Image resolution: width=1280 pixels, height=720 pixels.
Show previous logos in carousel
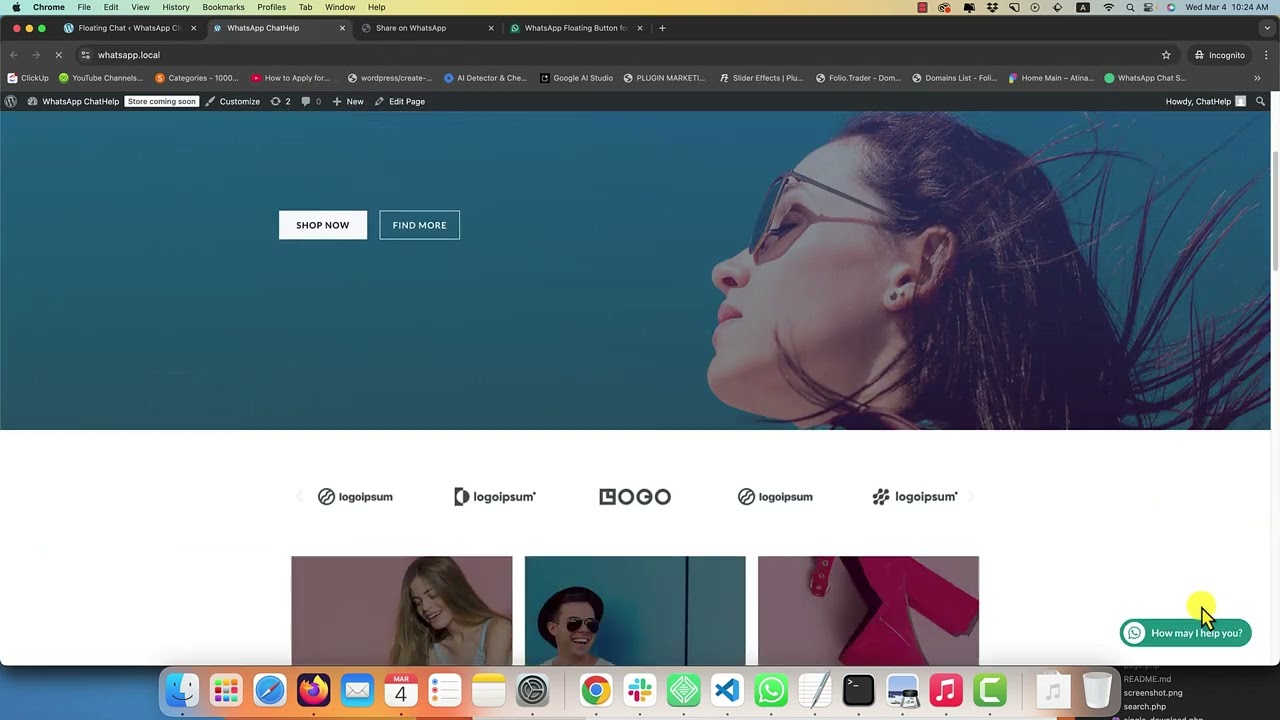pyautogui.click(x=298, y=497)
